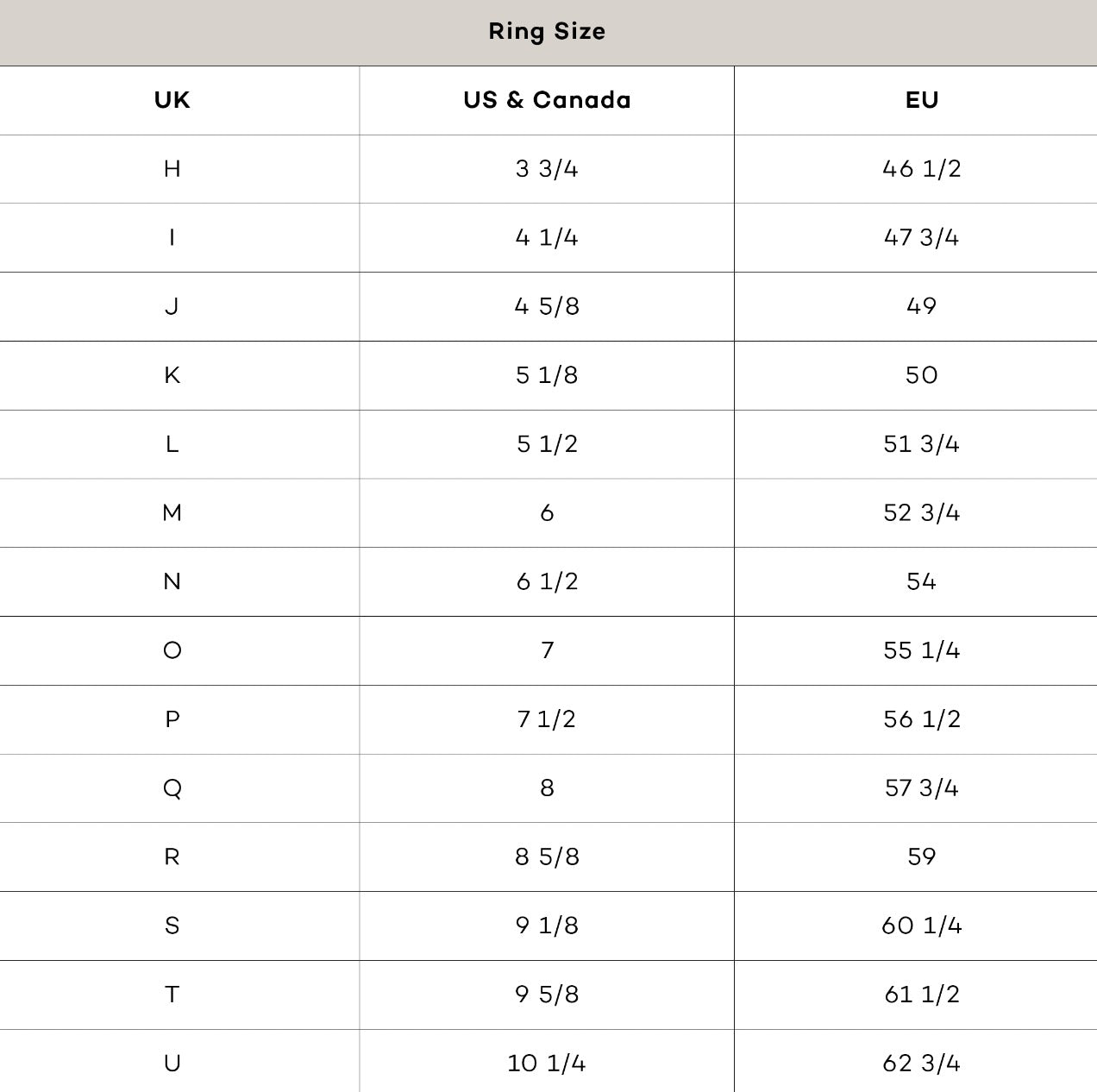Click EU size 49 cell
This screenshot has height=1092, width=1097.
pos(921,306)
